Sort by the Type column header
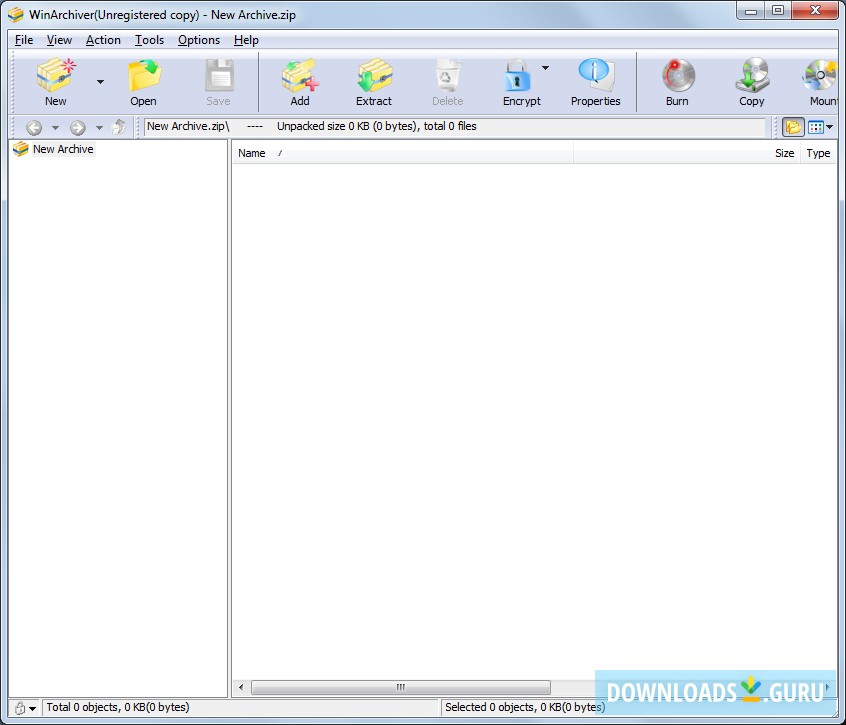Screen dimensions: 846x725 click(x=818, y=153)
